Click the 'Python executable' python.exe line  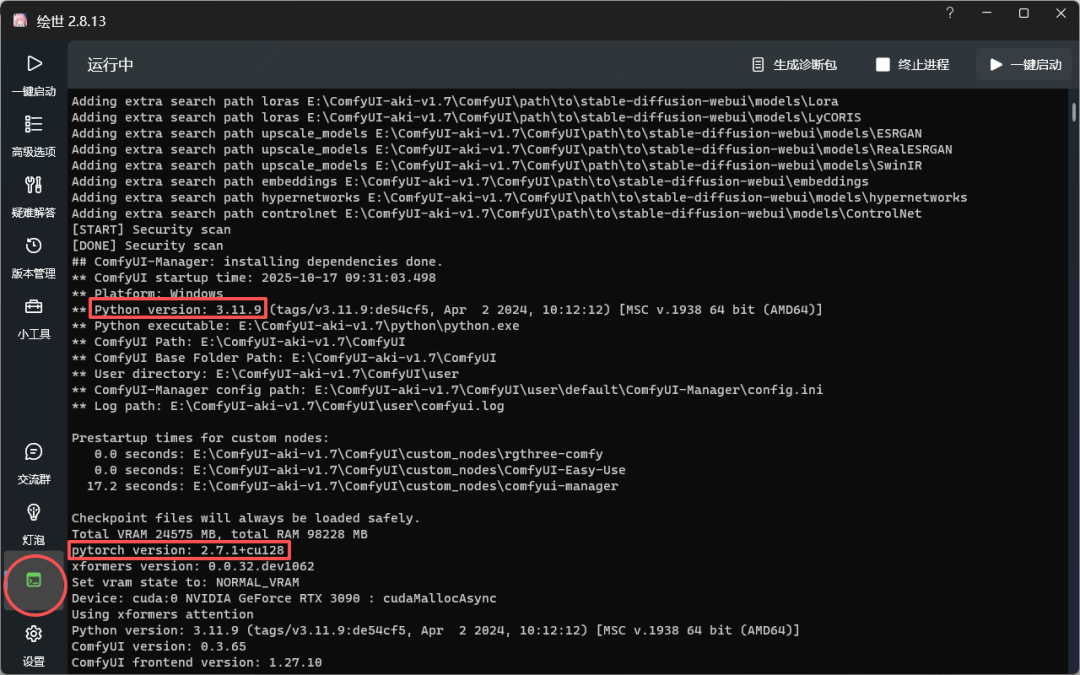(295, 326)
